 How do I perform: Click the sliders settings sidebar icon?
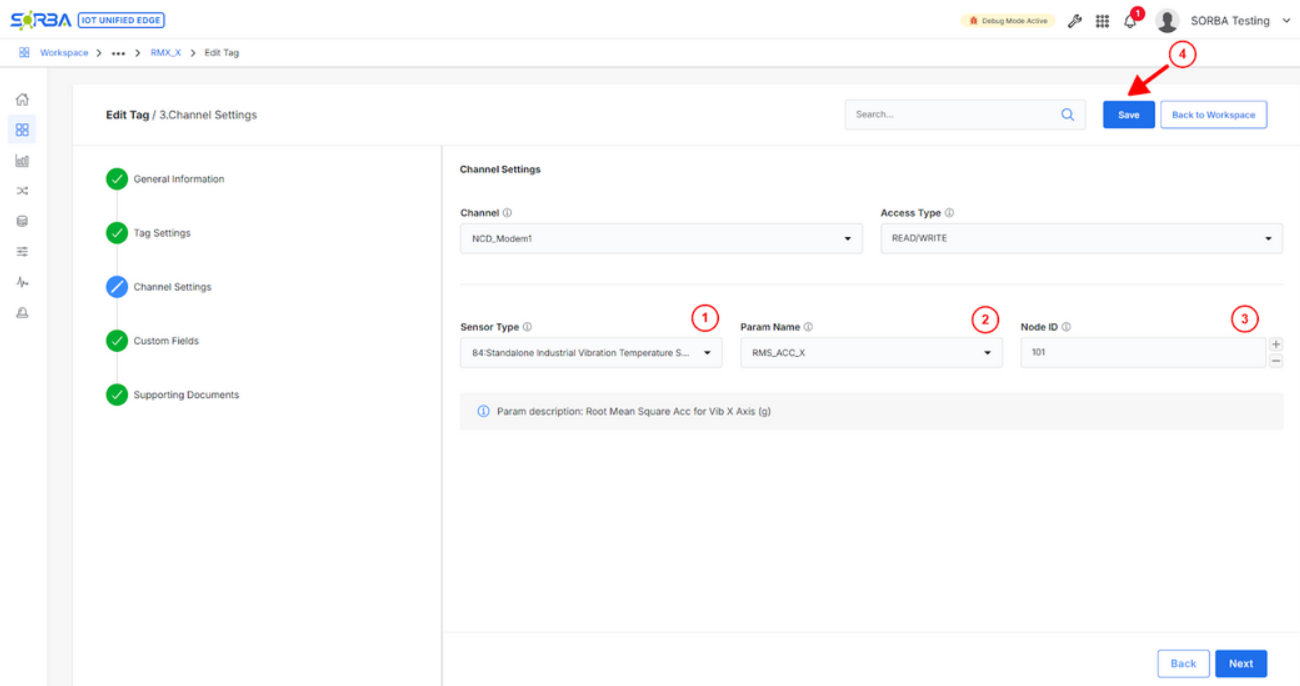[x=22, y=252]
